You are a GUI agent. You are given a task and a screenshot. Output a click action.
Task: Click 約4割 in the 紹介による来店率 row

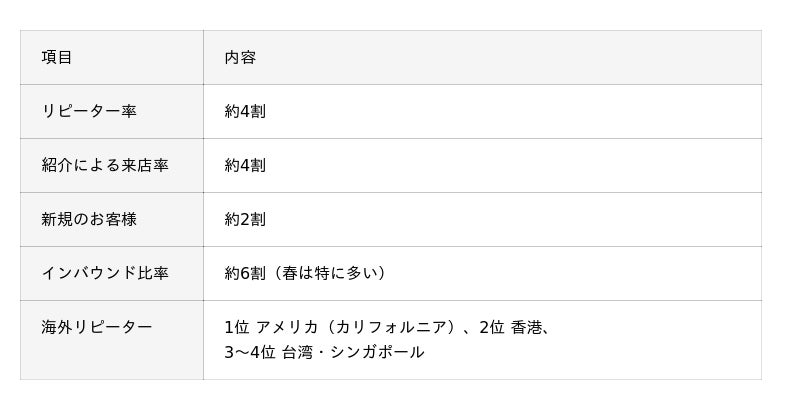click(245, 165)
